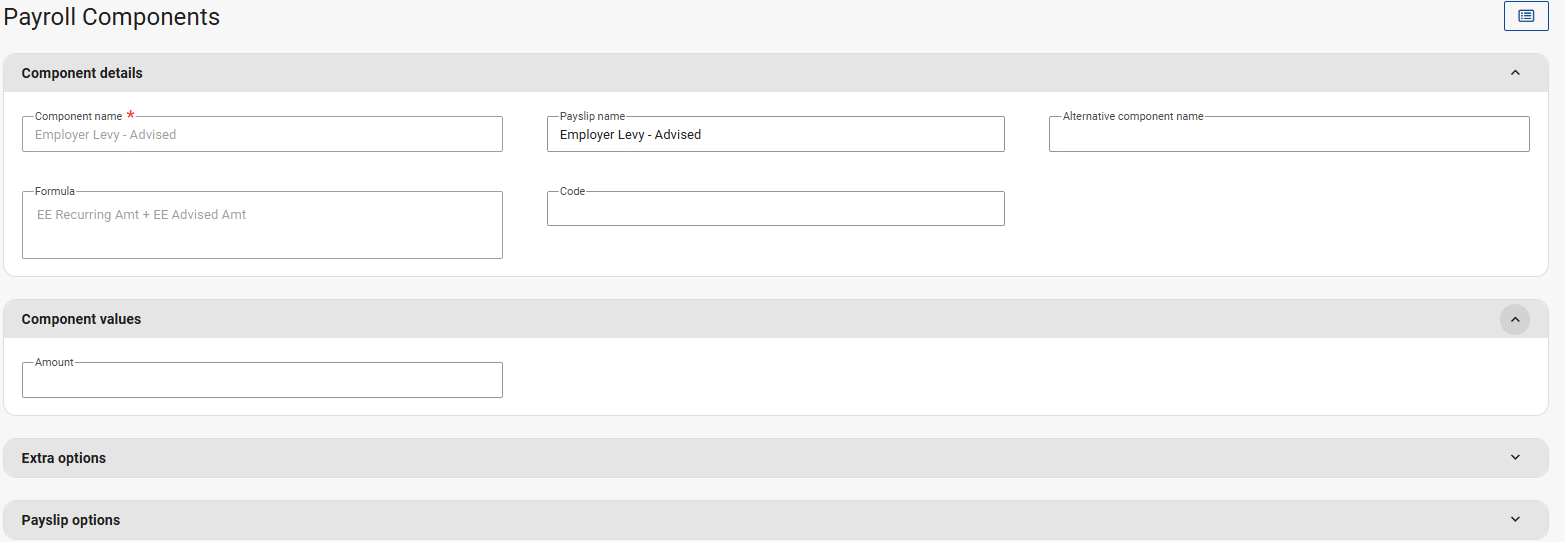1565x542 pixels.
Task: Collapse Component details using its chevron
Action: coord(1515,73)
